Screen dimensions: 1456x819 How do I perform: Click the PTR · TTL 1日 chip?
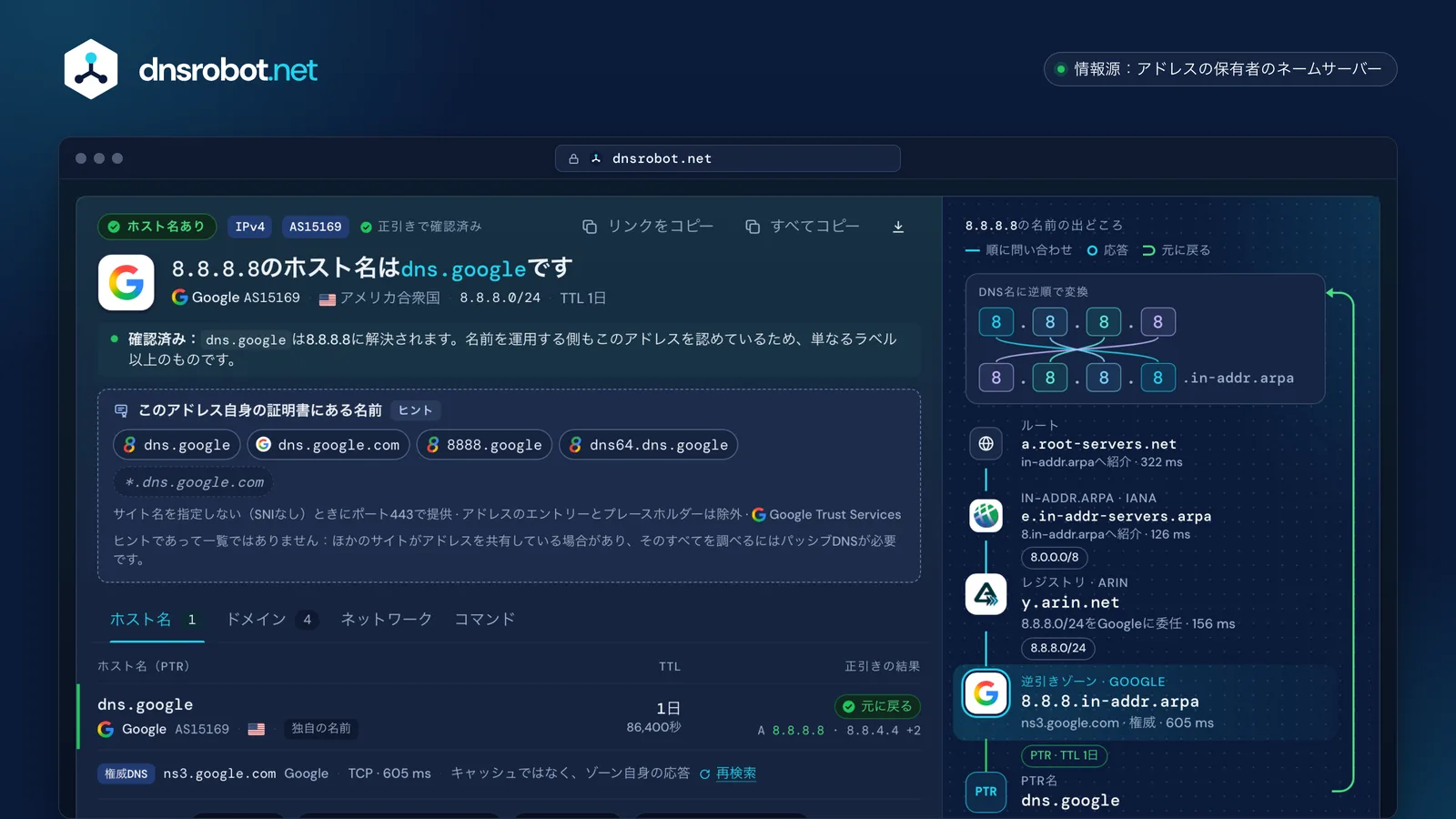pyautogui.click(x=1065, y=755)
